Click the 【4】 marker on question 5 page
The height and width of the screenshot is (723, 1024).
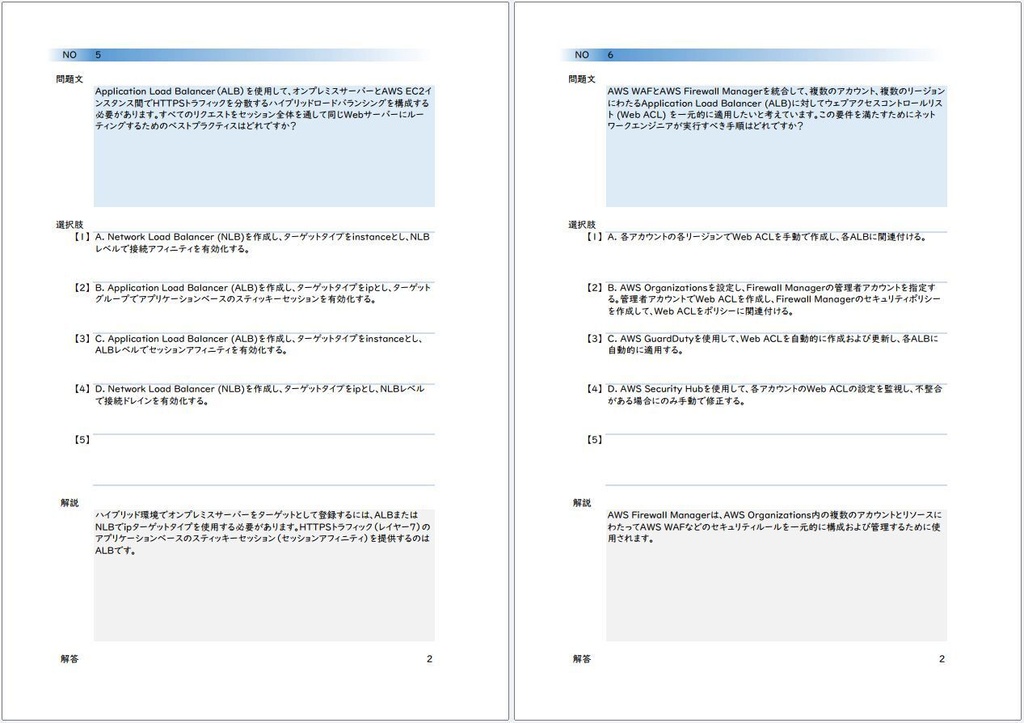[82, 389]
